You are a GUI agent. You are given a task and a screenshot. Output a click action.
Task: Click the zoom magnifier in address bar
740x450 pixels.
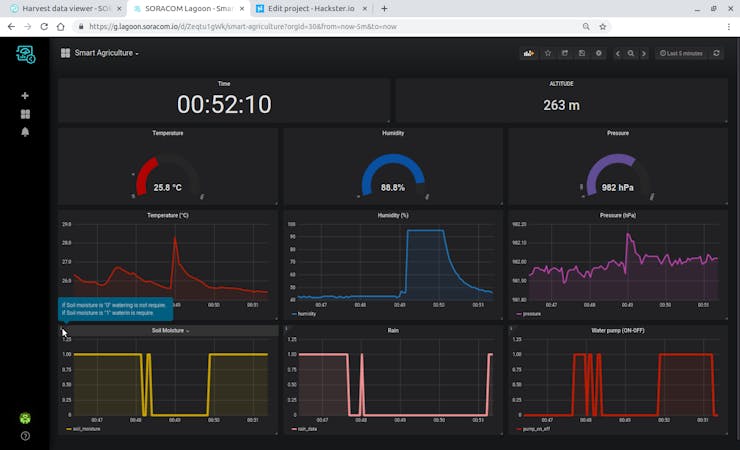pyautogui.click(x=586, y=26)
